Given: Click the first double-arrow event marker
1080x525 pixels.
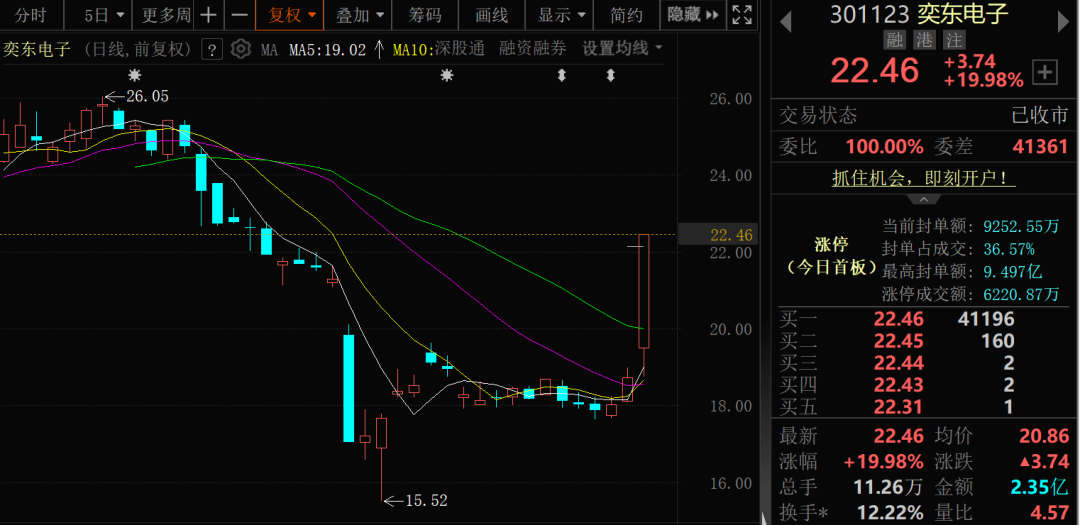Looking at the screenshot, I should click(x=561, y=75).
